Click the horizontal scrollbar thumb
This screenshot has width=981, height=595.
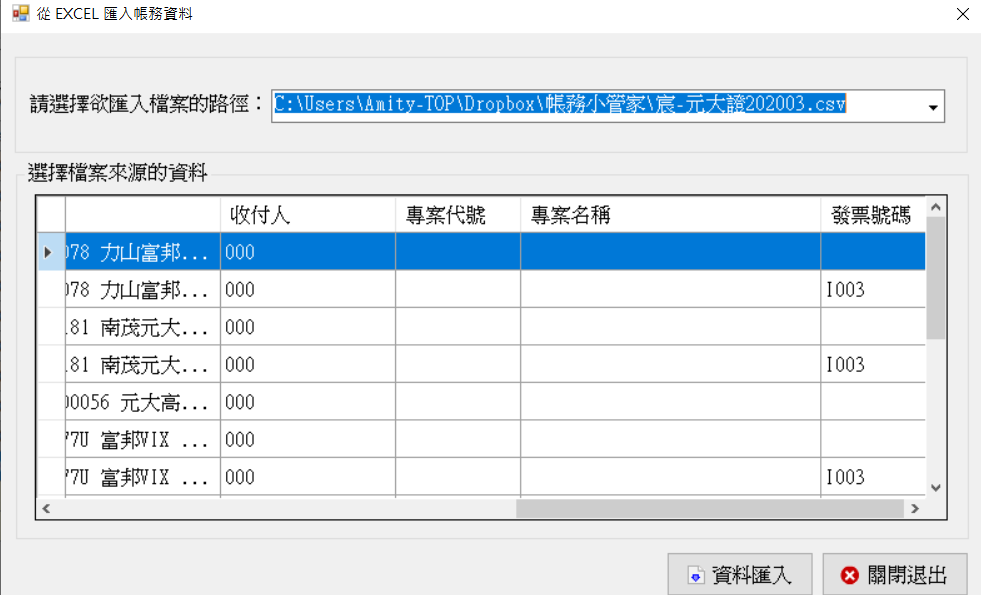(709, 509)
